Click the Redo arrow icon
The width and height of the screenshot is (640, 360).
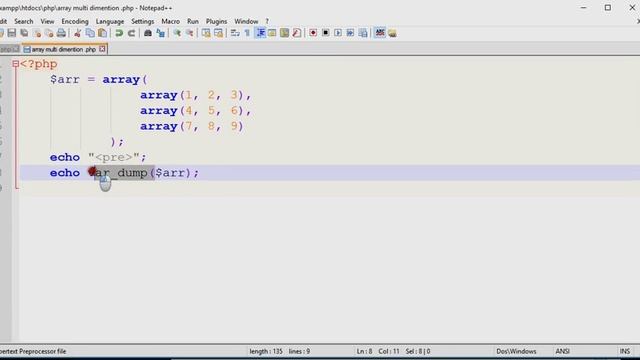tap(131, 33)
